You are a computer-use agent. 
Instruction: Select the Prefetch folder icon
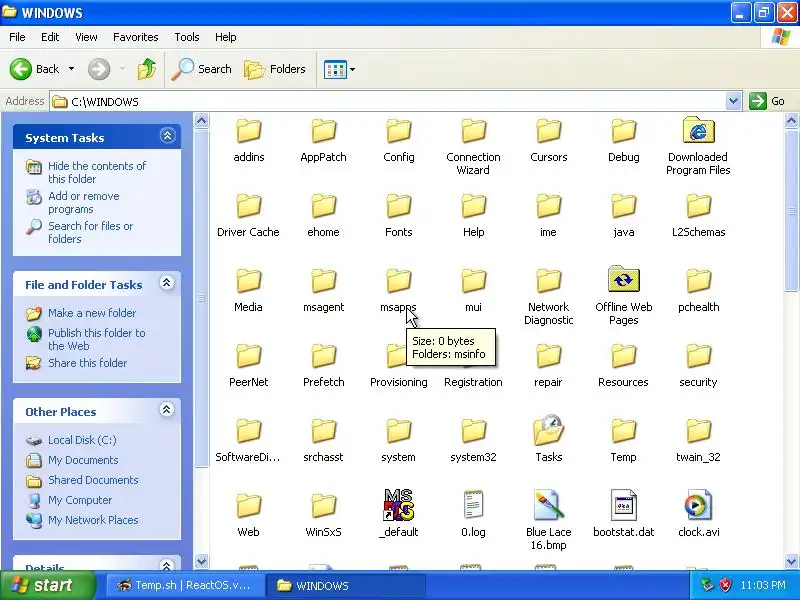(x=323, y=356)
